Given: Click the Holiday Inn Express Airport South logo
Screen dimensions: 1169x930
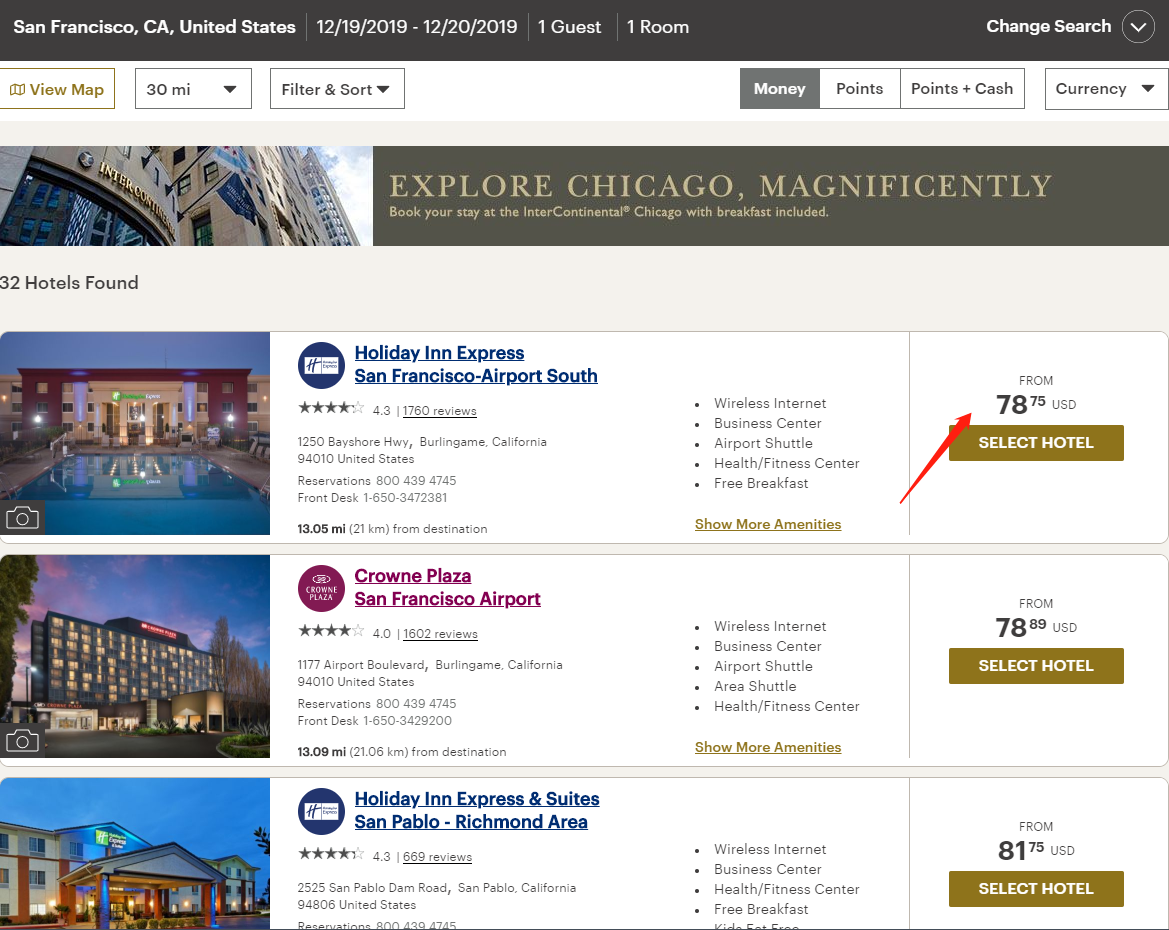Looking at the screenshot, I should pos(321,365).
